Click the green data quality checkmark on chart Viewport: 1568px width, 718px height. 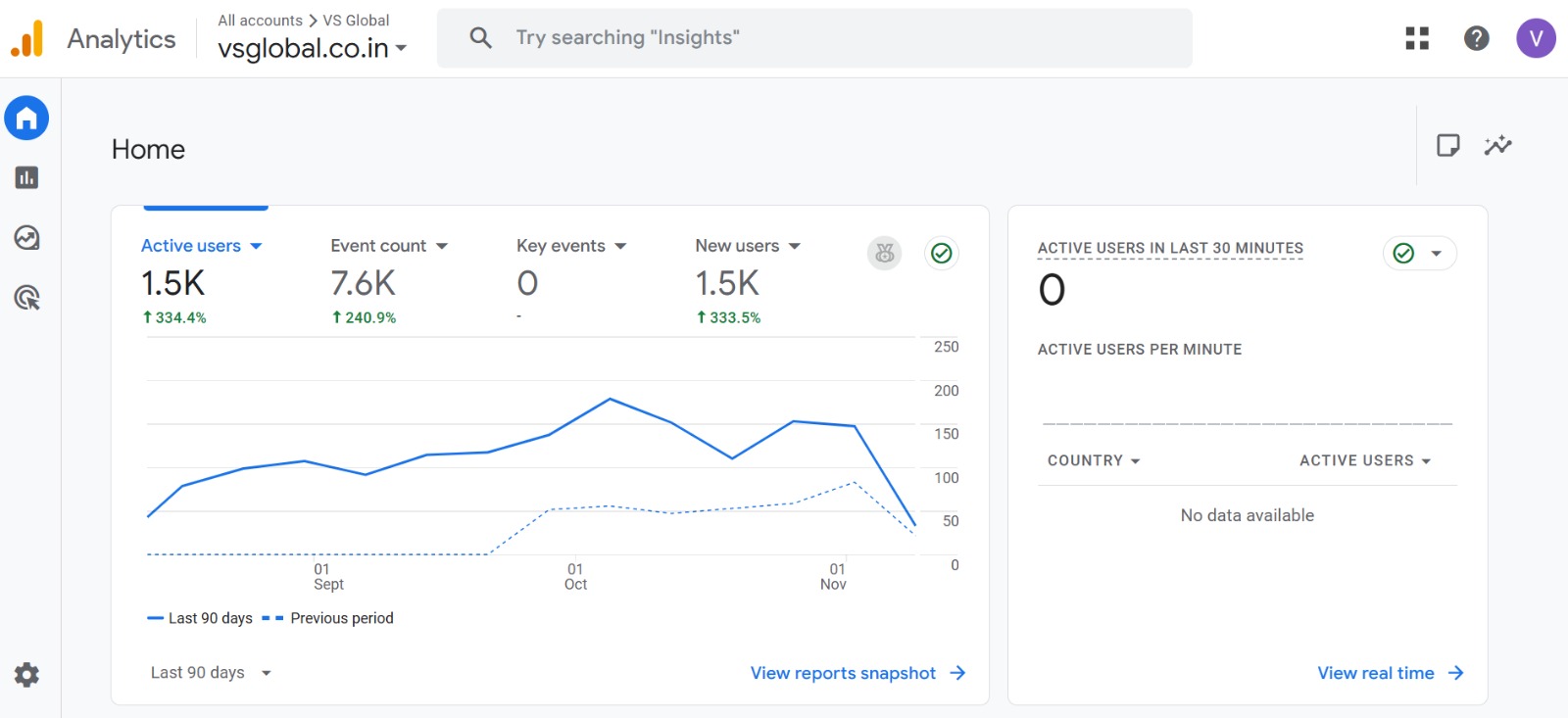pos(942,254)
